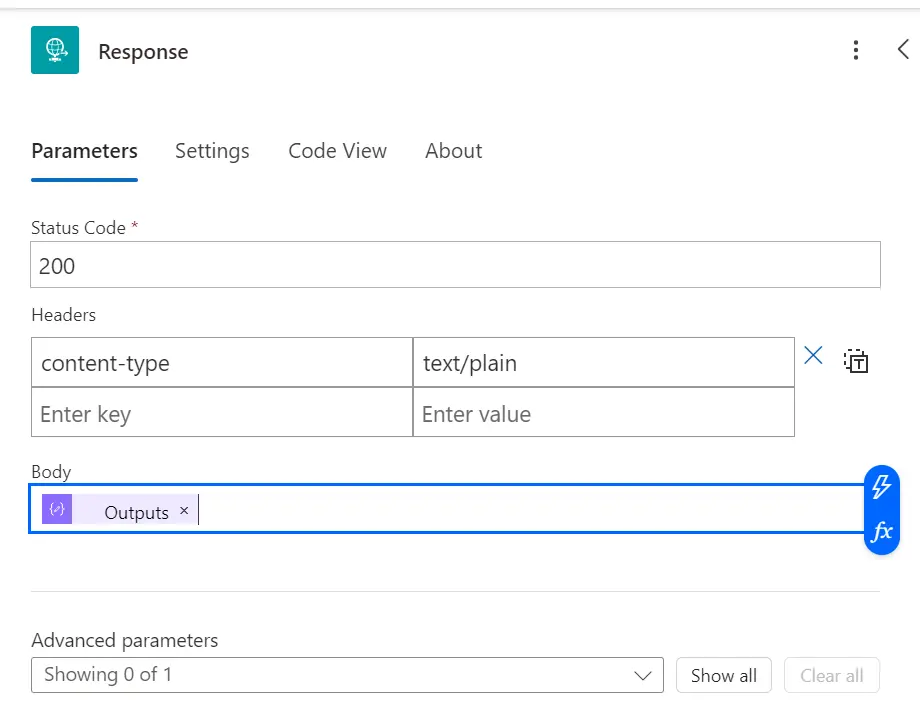
Task: Remove the Outputs token from Body
Action: pos(184,511)
